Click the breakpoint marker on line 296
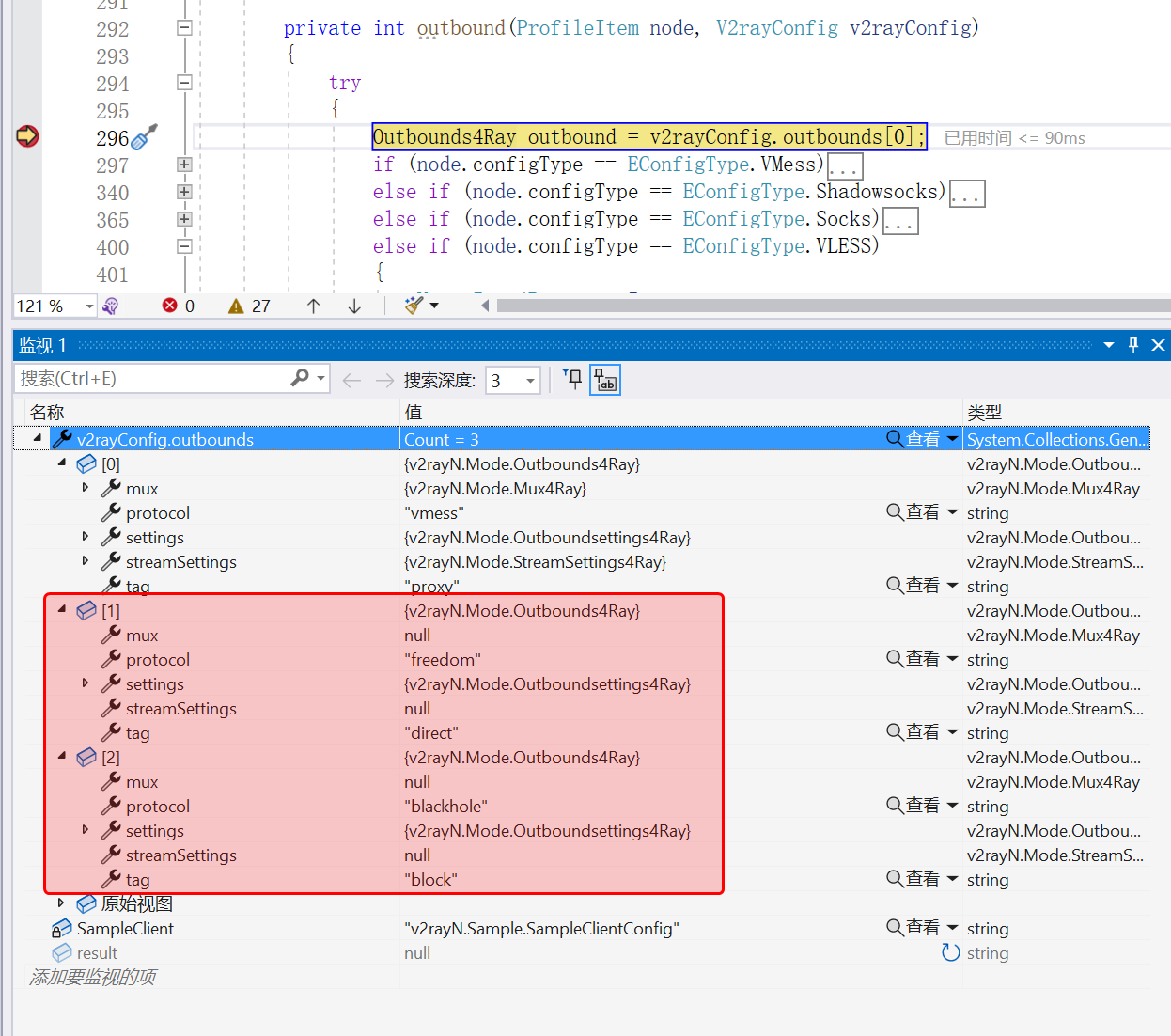The width and height of the screenshot is (1171, 1036). tap(27, 136)
